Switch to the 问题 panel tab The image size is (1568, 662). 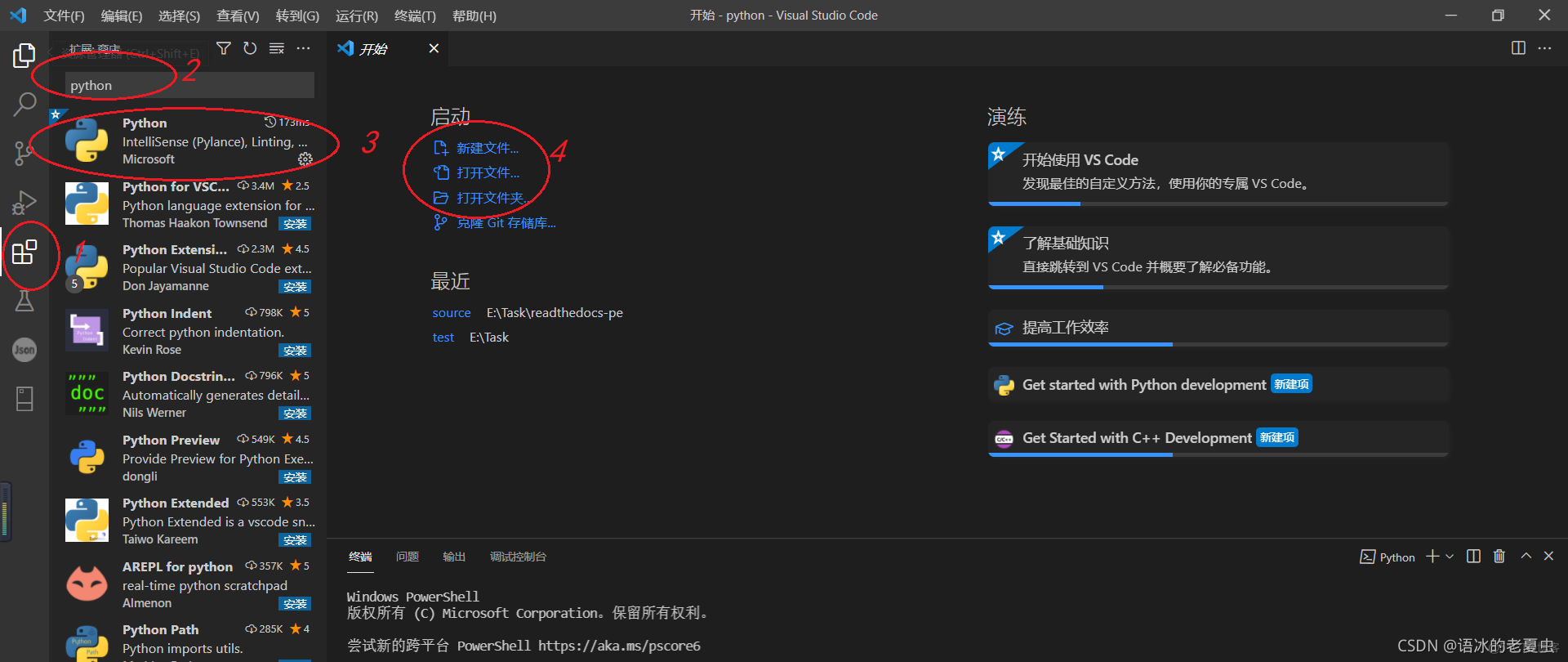tap(408, 557)
